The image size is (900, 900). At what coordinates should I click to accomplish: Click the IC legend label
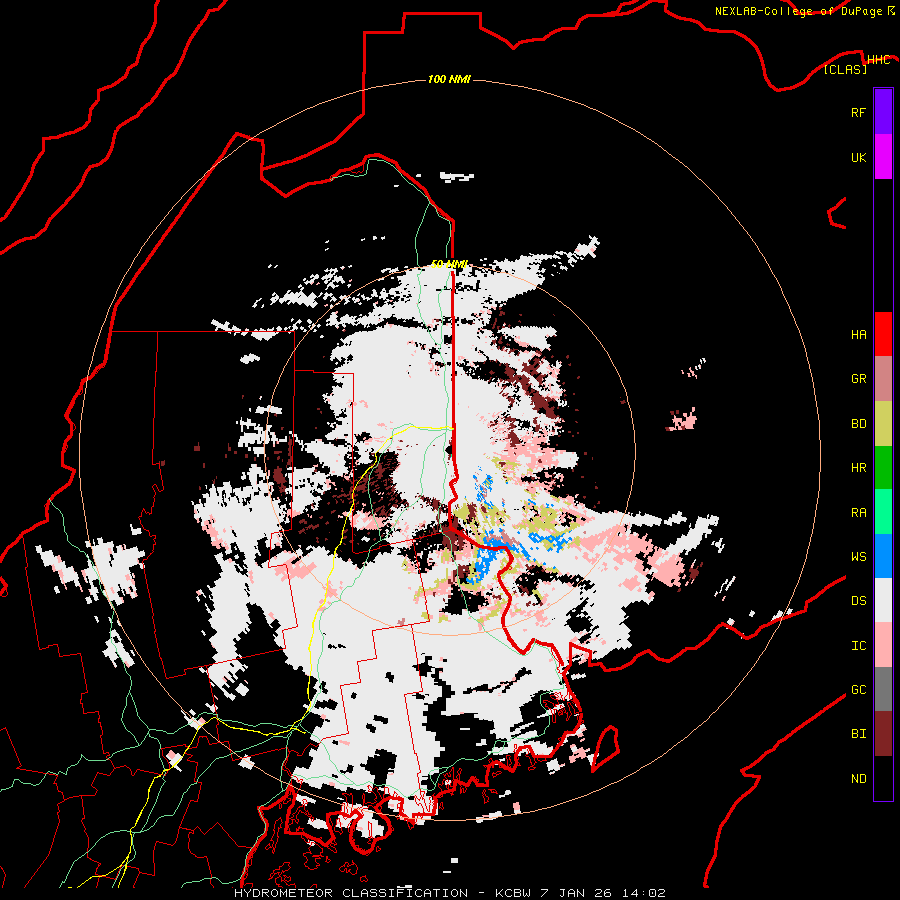858,646
